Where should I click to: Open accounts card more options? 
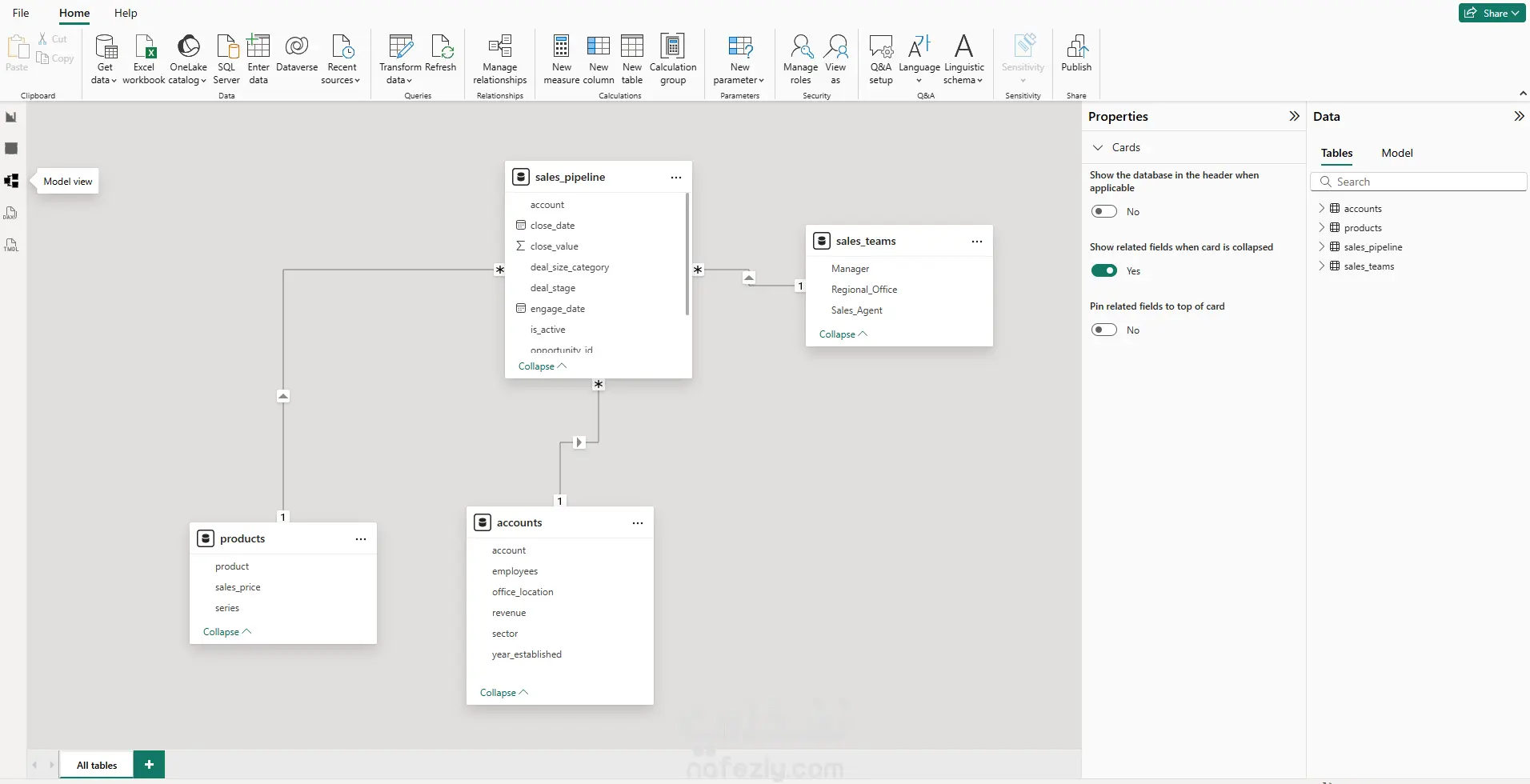click(638, 523)
